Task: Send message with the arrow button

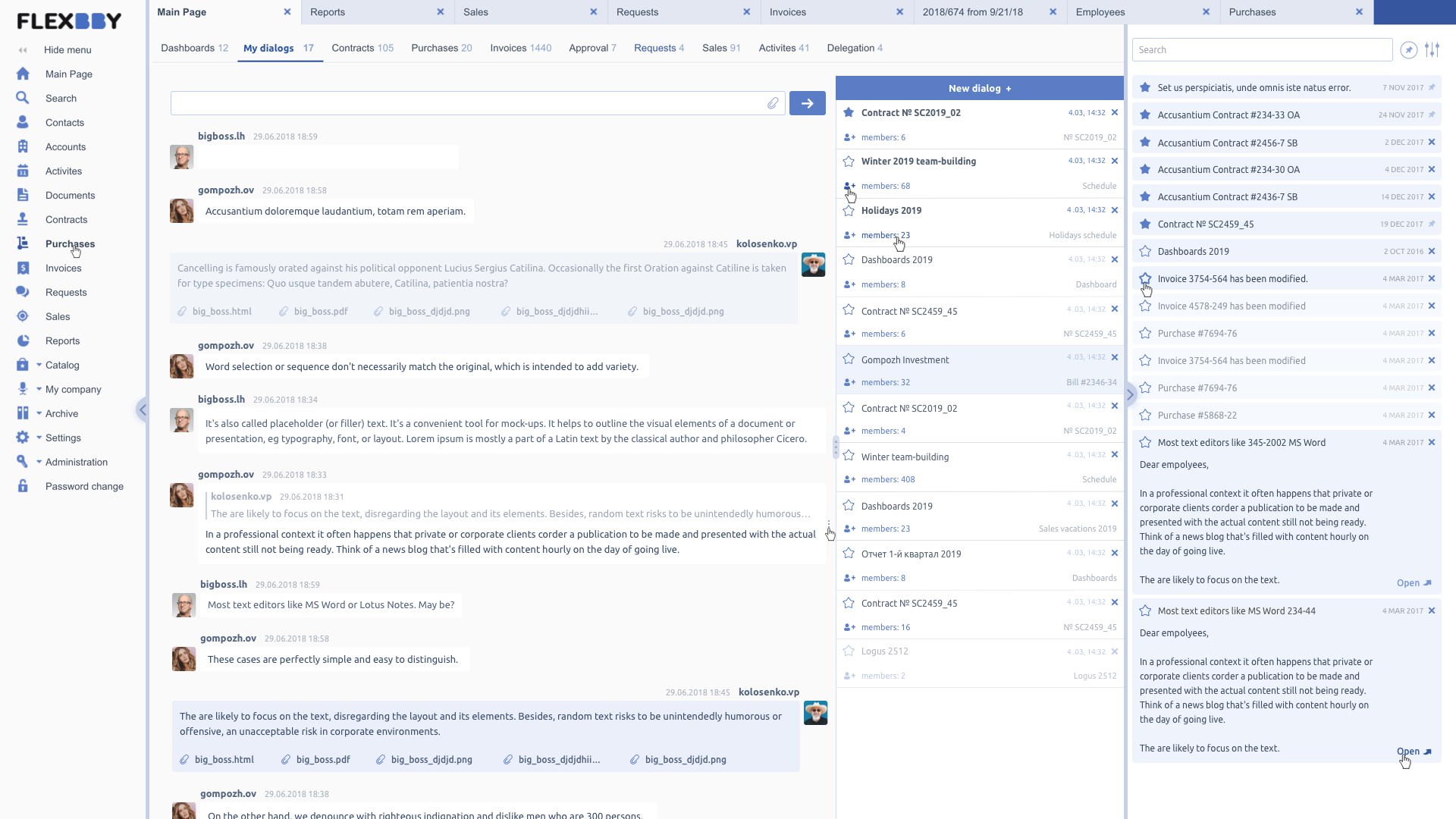Action: (807, 103)
